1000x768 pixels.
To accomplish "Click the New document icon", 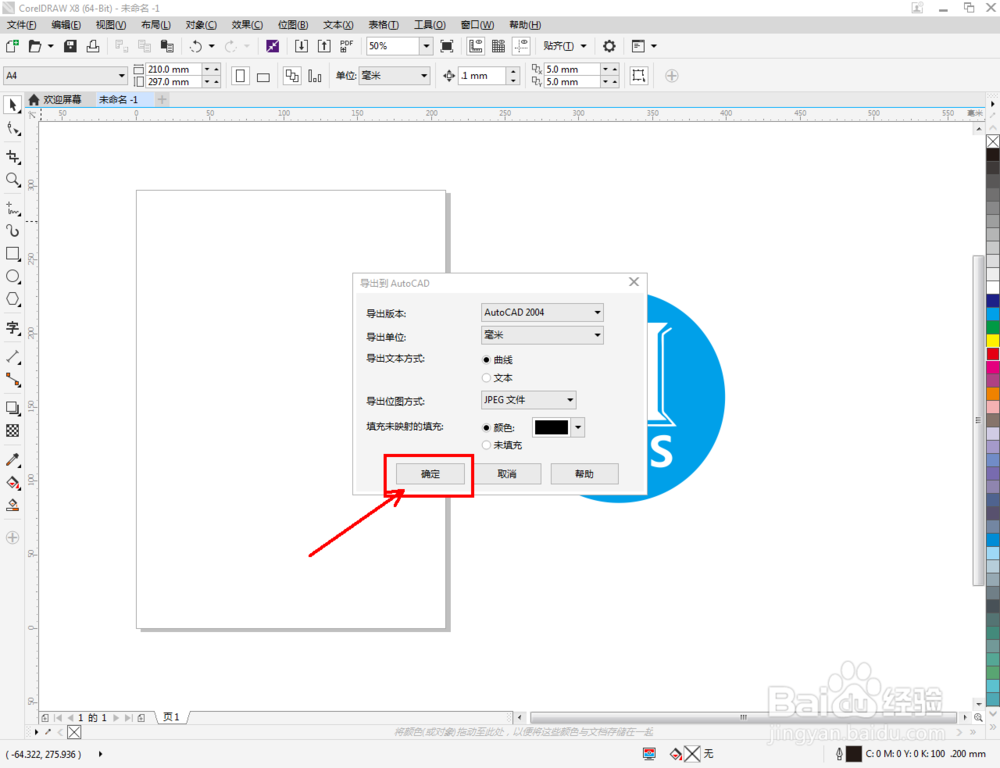I will (x=12, y=46).
